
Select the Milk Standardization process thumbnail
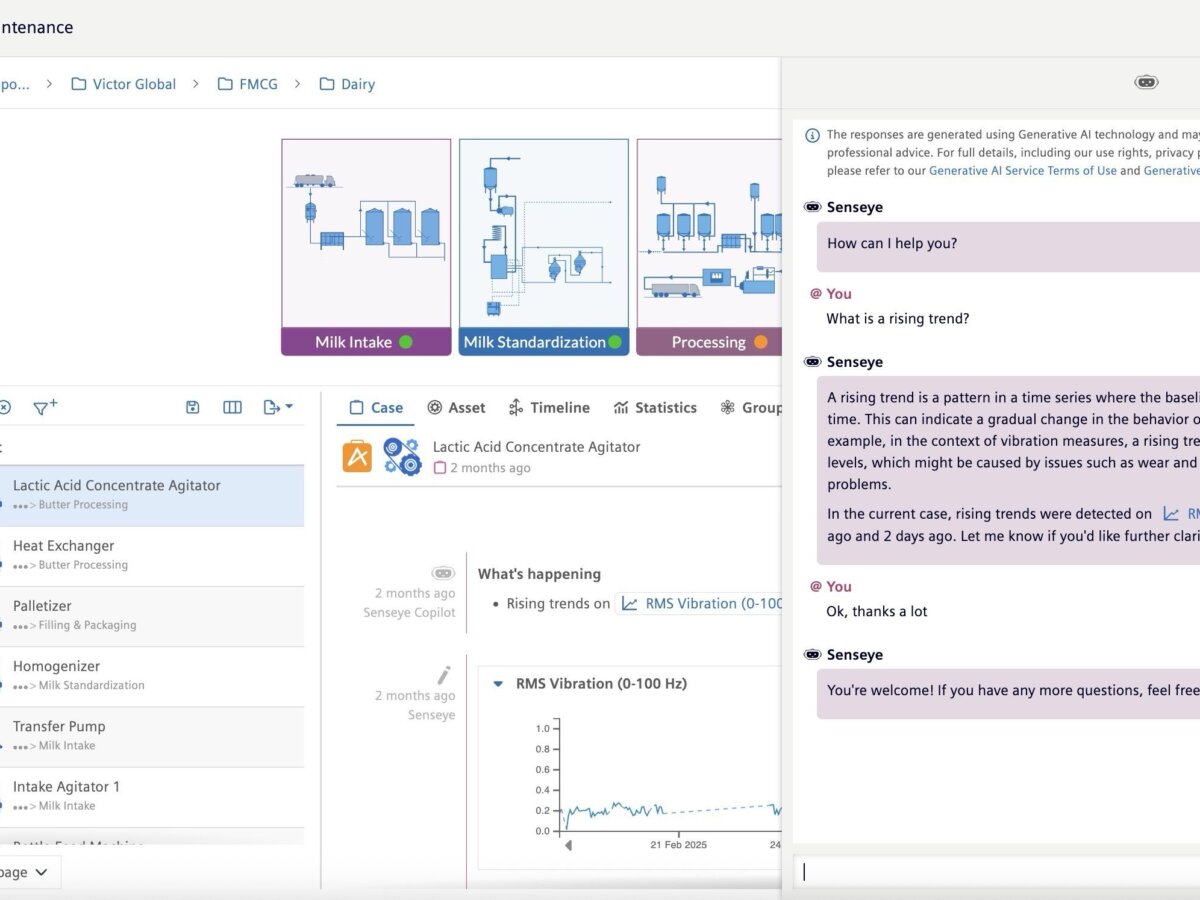tap(543, 247)
